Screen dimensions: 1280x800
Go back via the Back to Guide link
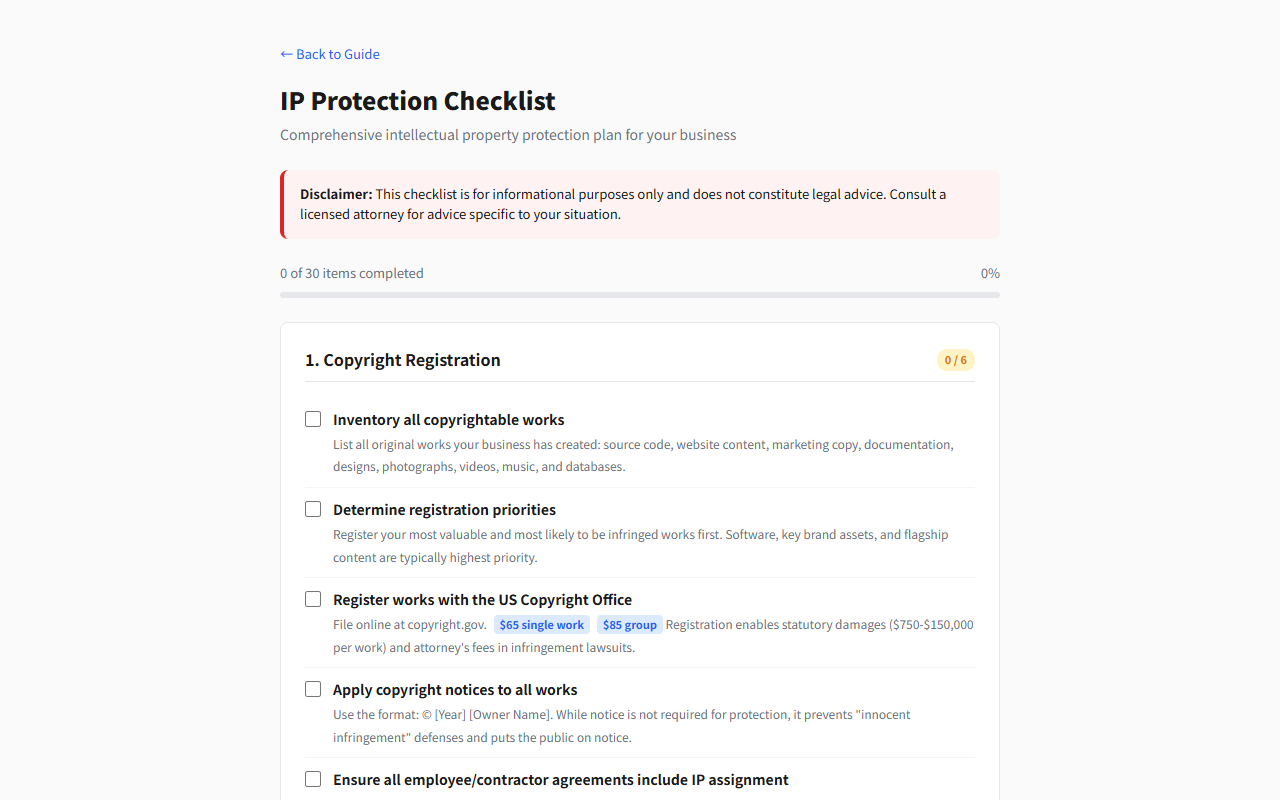[x=330, y=54]
